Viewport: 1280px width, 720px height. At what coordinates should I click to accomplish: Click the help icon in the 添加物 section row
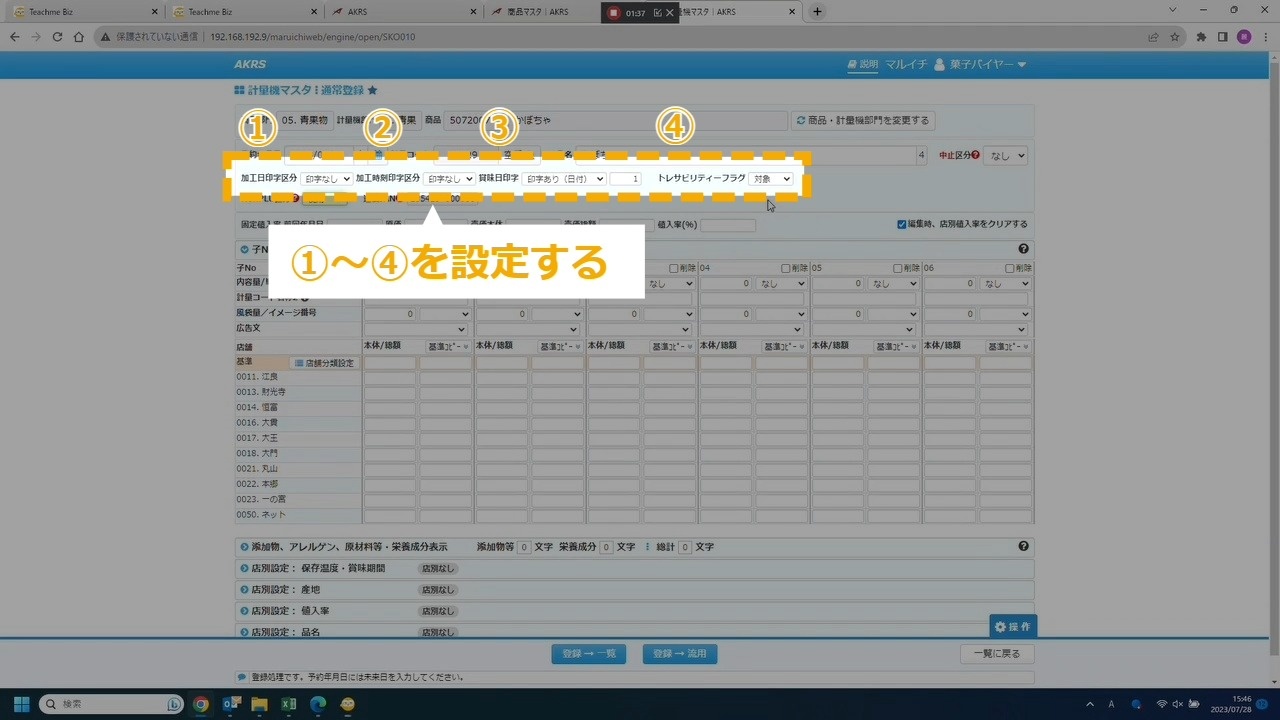pyautogui.click(x=1023, y=547)
